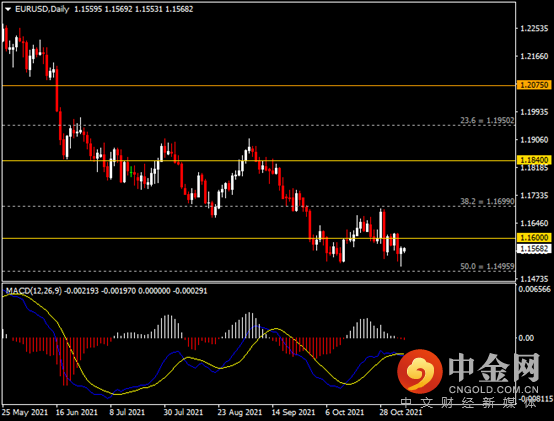Select the 1.18400 yellow price label
554x421 pixels.
(534, 160)
